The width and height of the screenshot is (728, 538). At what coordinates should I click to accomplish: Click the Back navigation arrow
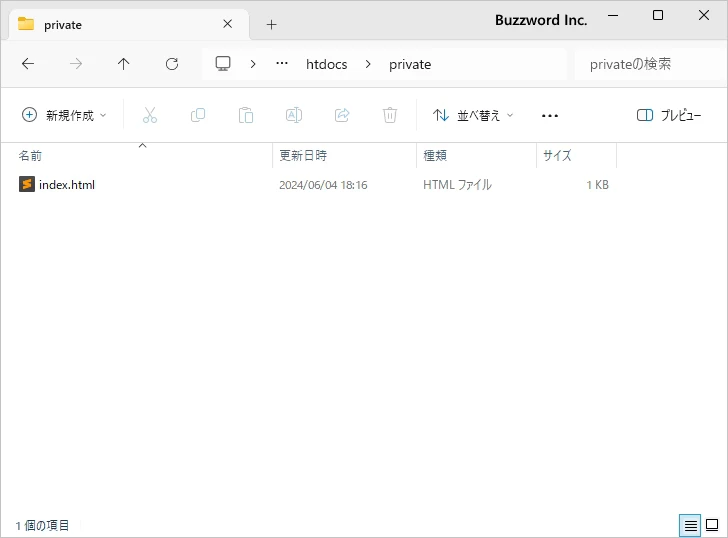(x=28, y=64)
